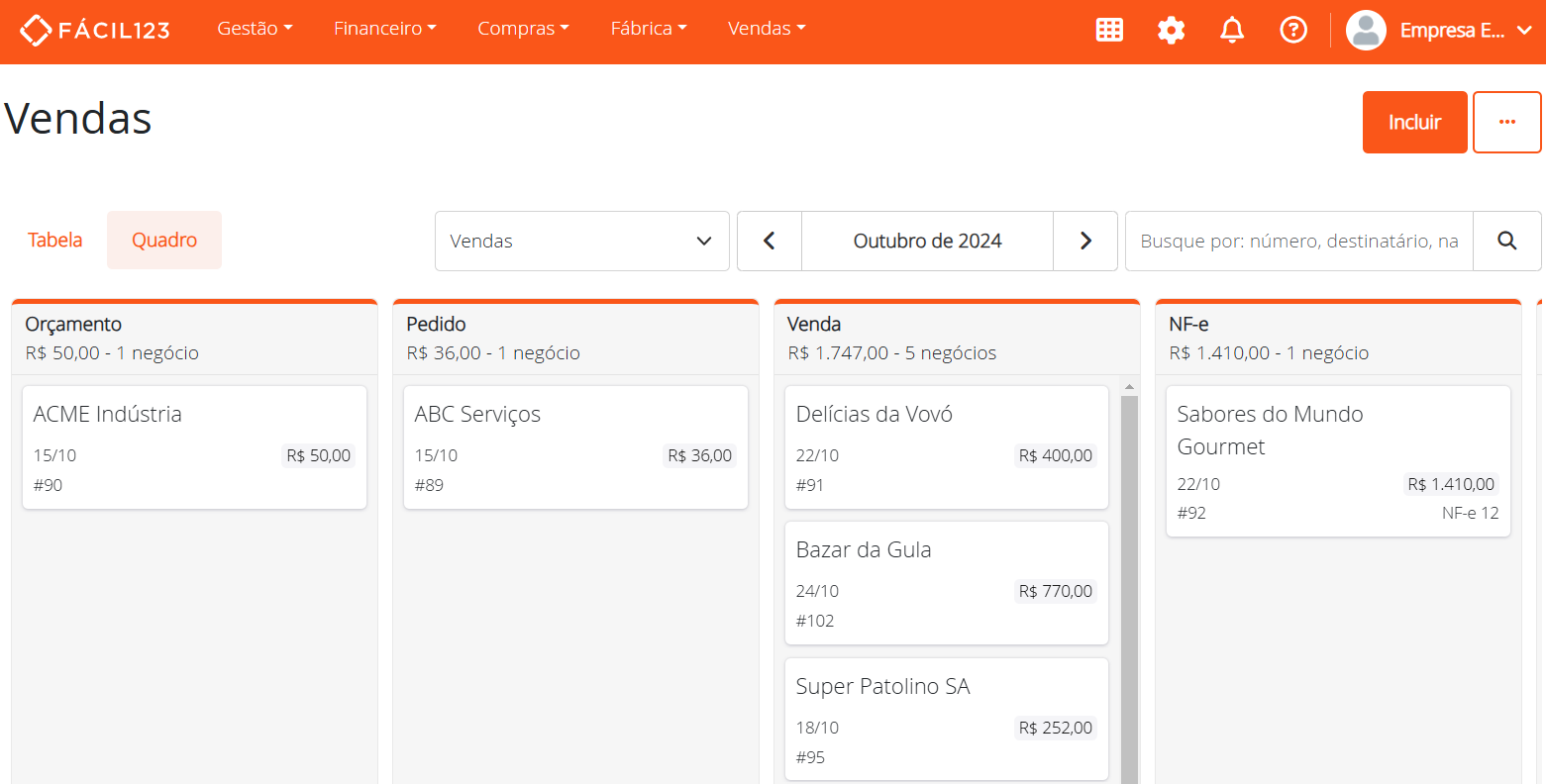Open the ABC Serviços card

(x=575, y=447)
